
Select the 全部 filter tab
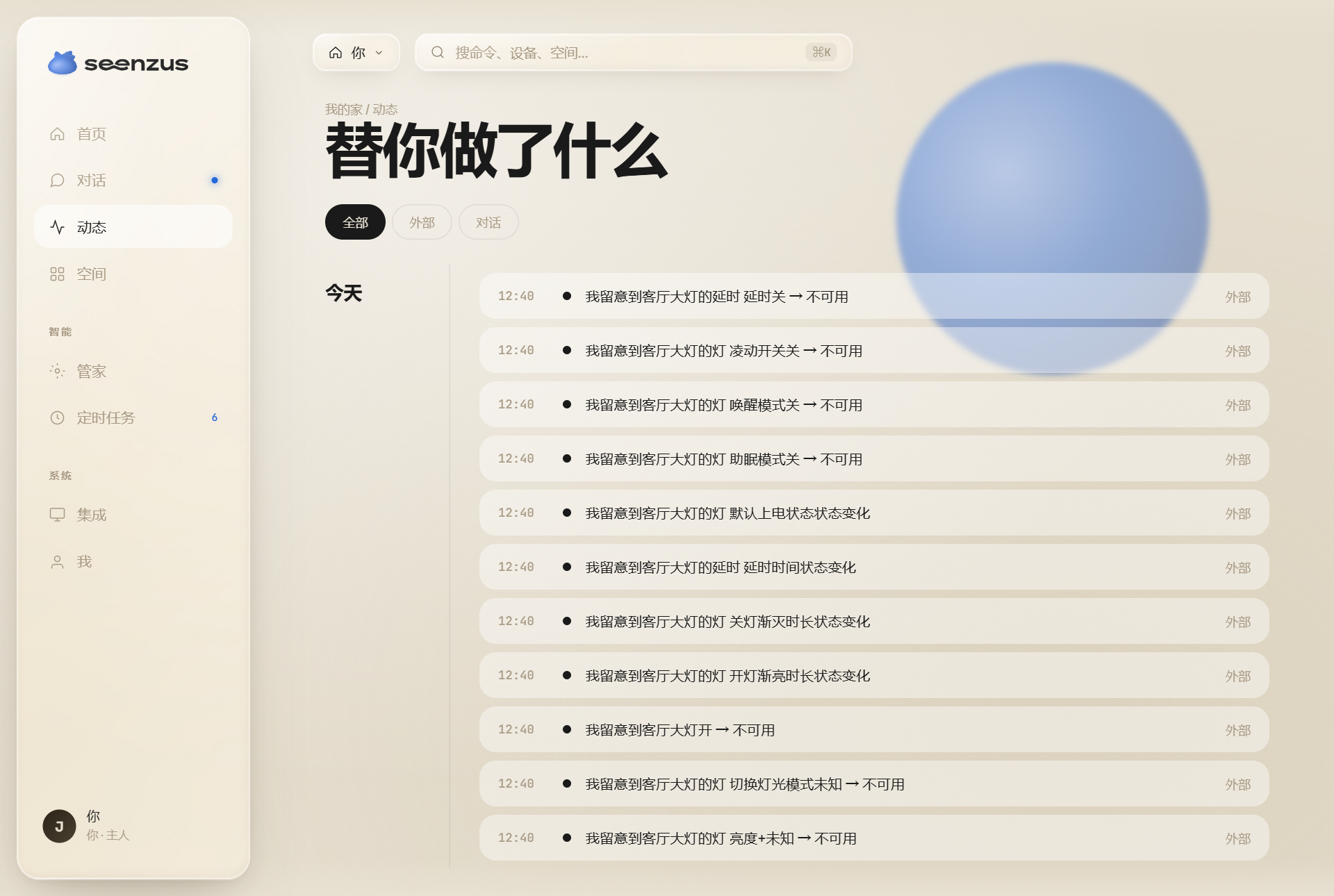(355, 222)
